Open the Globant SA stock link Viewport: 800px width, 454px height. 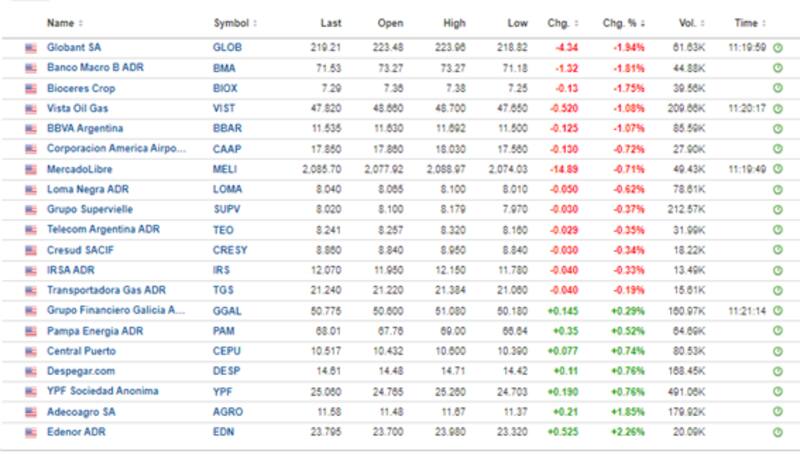[74, 47]
